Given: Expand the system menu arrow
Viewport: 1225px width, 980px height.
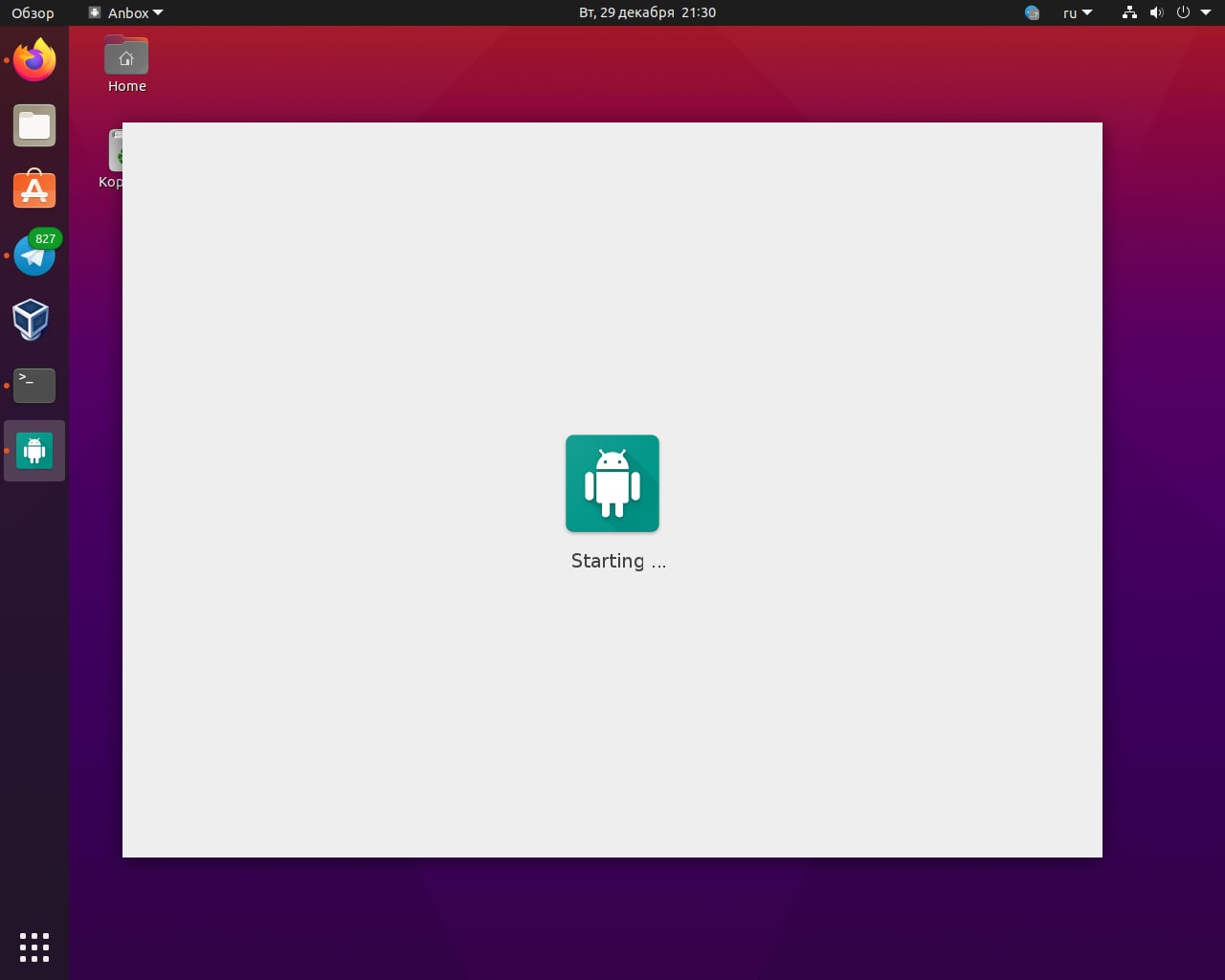Looking at the screenshot, I should 1206,12.
